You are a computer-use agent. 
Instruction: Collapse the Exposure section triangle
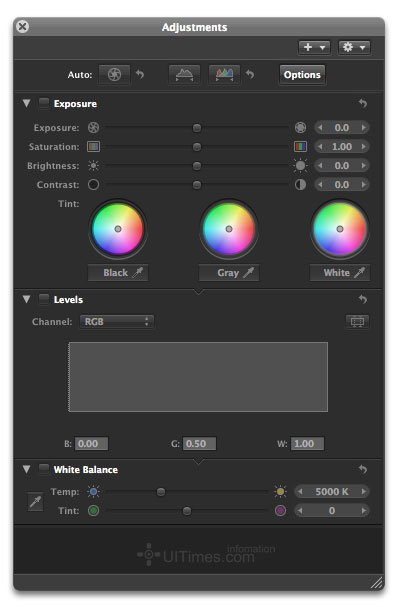(26, 103)
